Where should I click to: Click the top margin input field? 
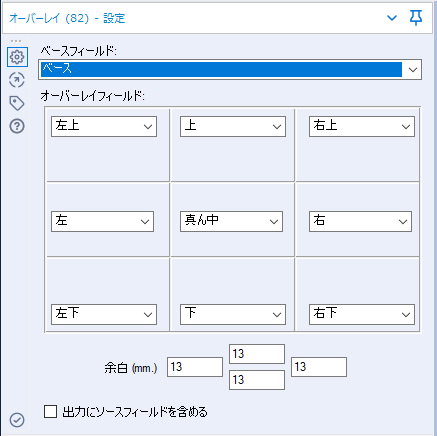pyautogui.click(x=257, y=354)
